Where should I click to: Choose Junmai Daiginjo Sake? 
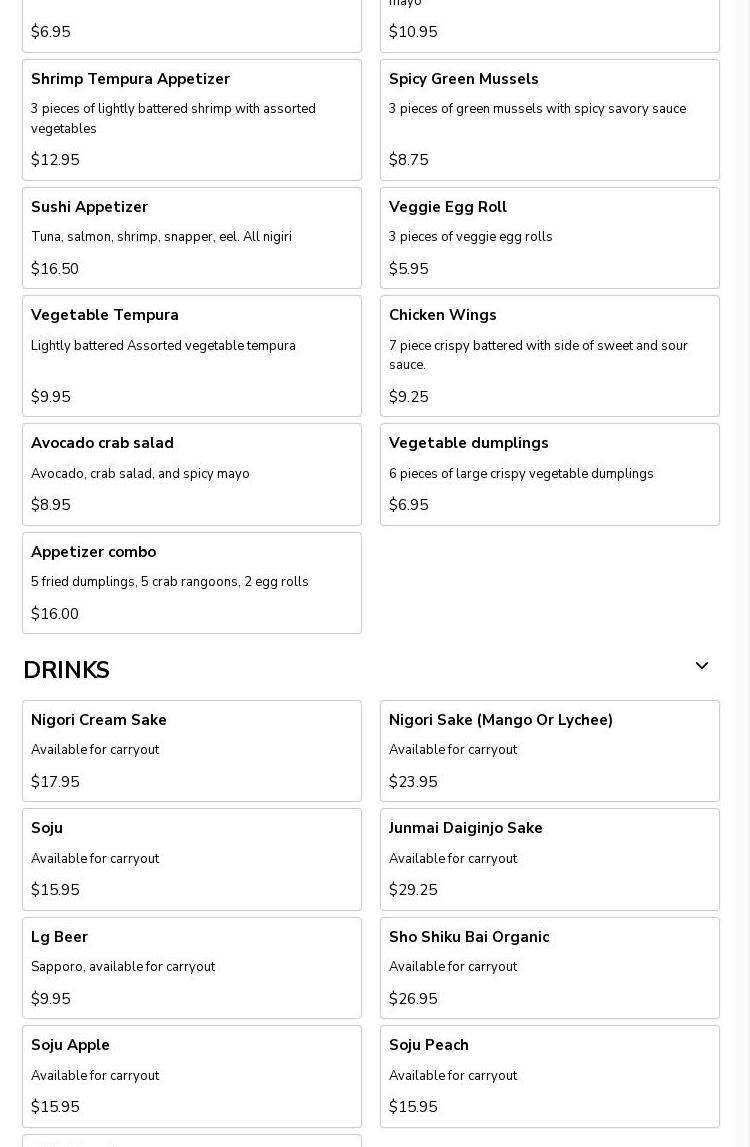pyautogui.click(x=549, y=859)
